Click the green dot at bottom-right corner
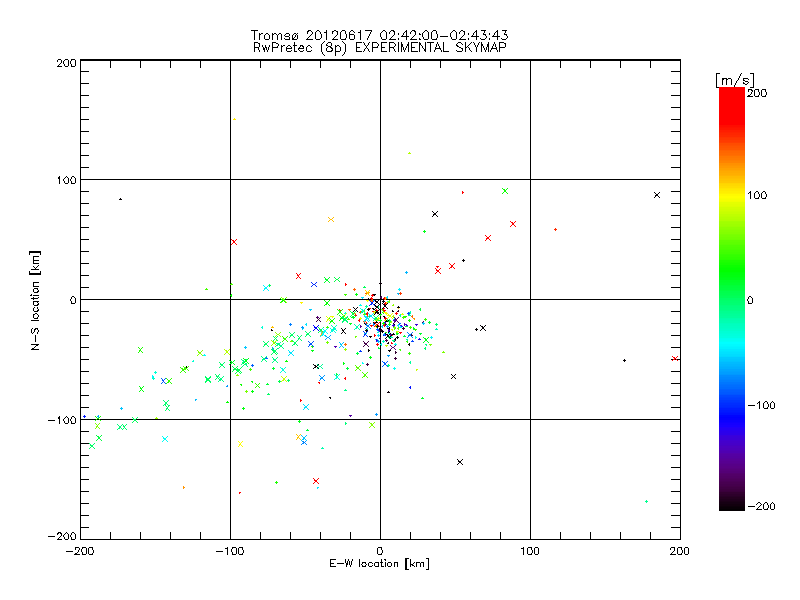The height and width of the screenshot is (600, 800). point(646,502)
